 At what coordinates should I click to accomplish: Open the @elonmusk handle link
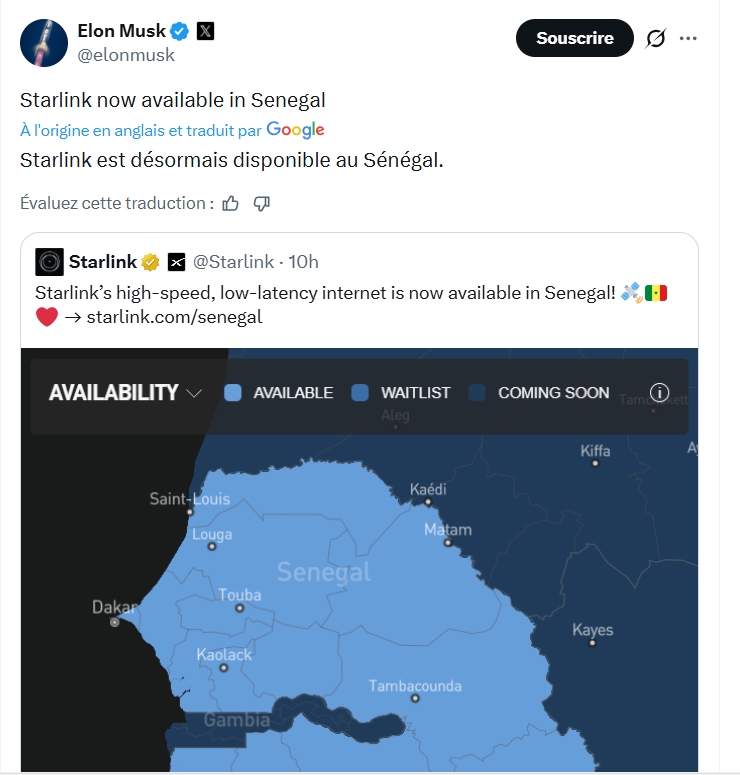coord(126,55)
